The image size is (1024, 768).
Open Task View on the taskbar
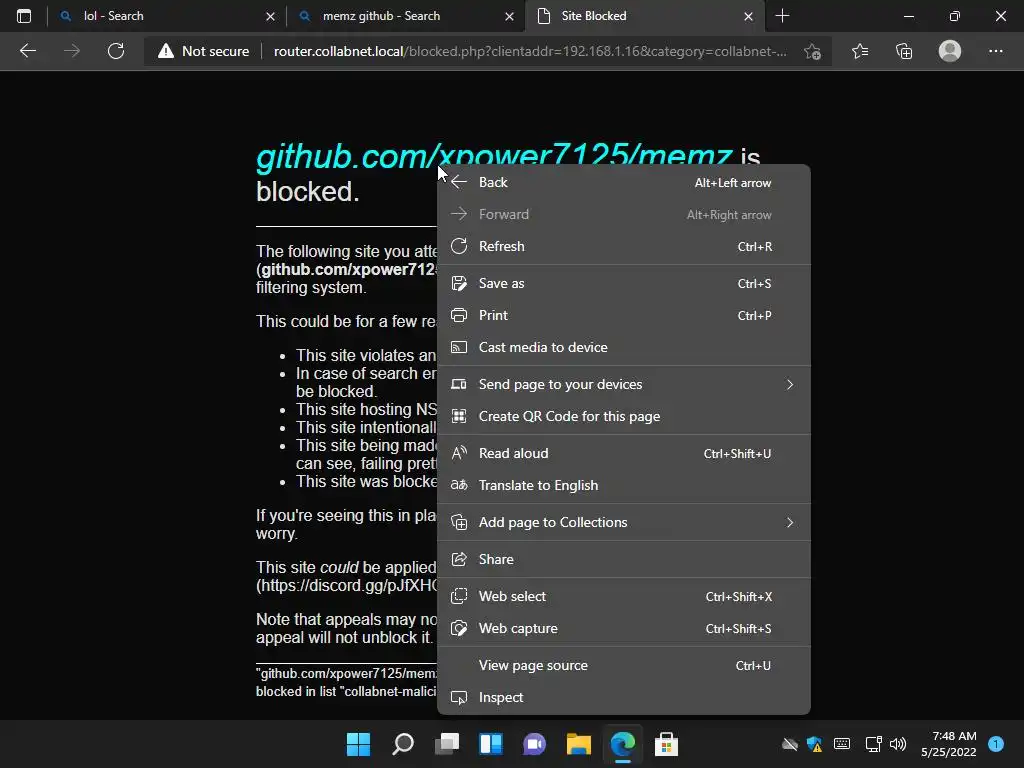(x=447, y=744)
